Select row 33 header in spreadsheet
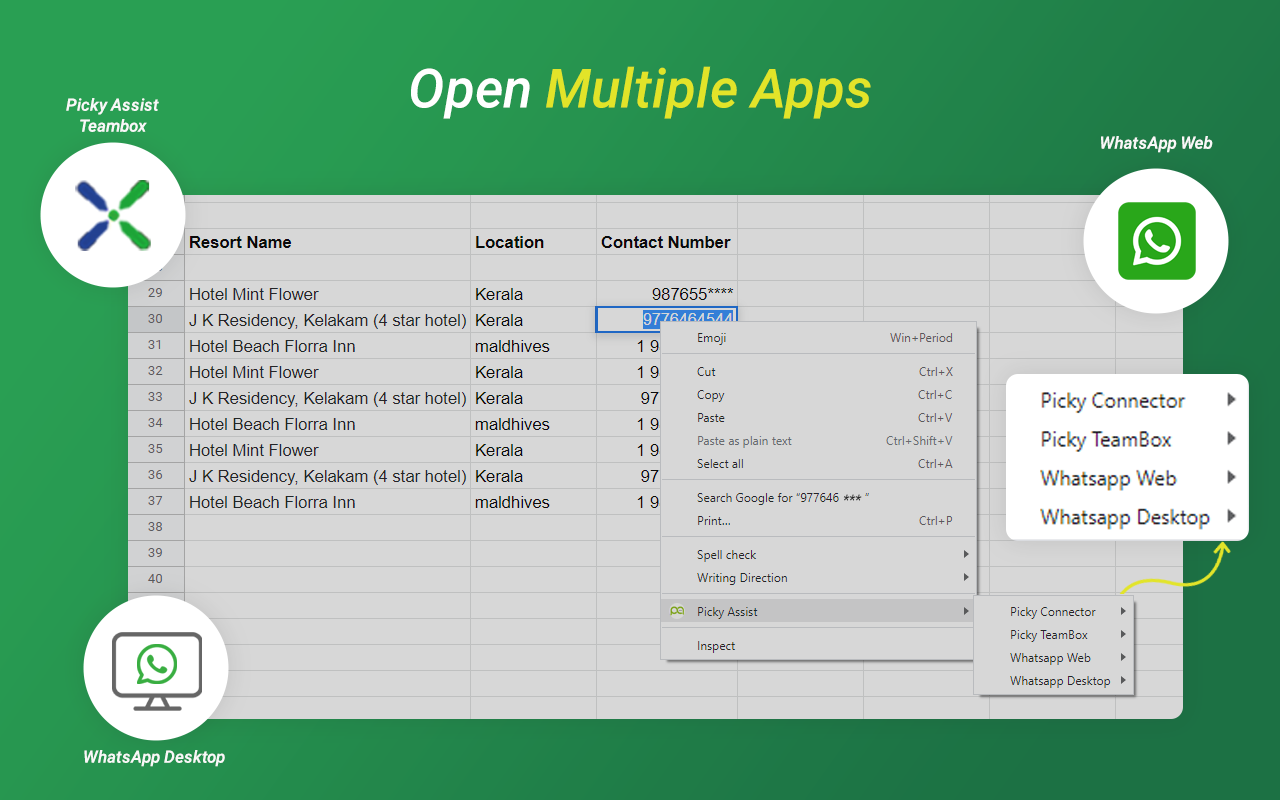The height and width of the screenshot is (800, 1280). coord(156,398)
